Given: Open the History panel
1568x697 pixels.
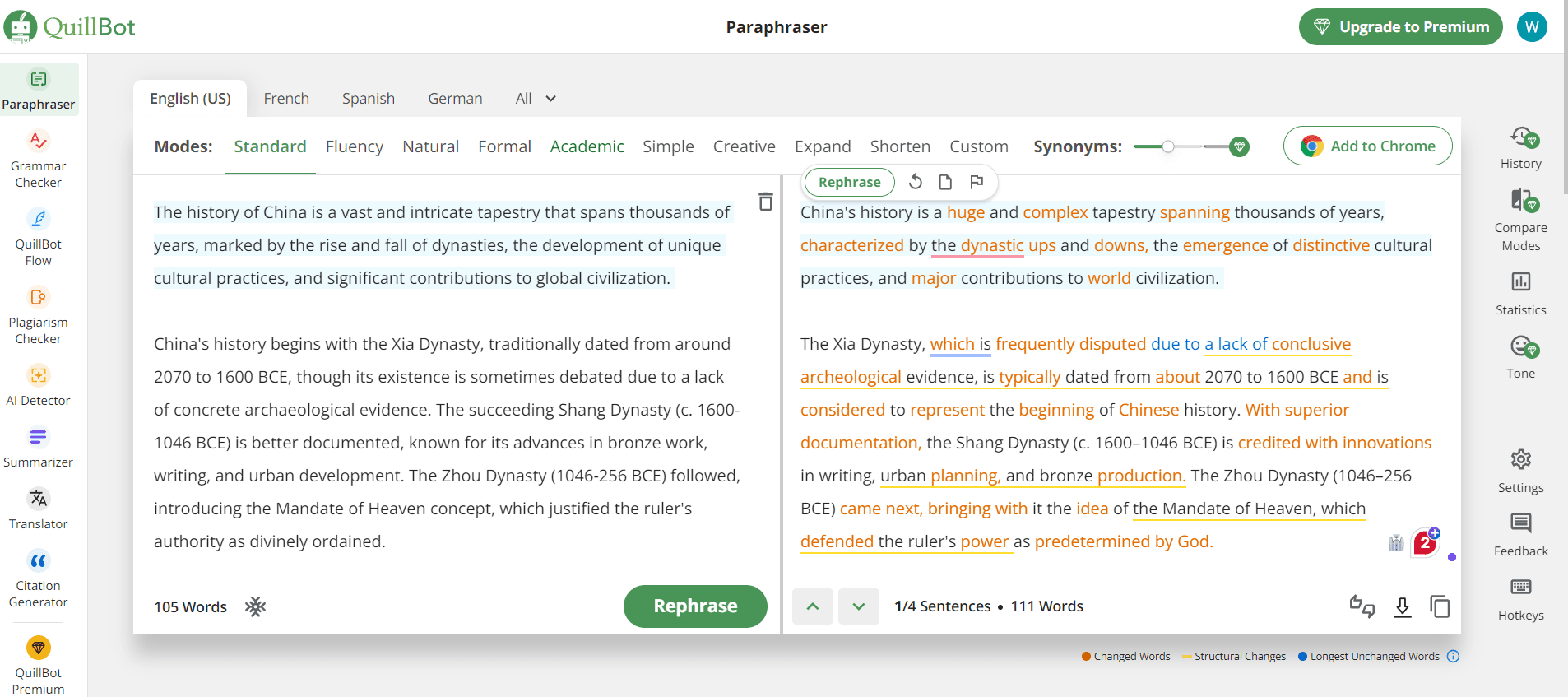Looking at the screenshot, I should pyautogui.click(x=1520, y=148).
